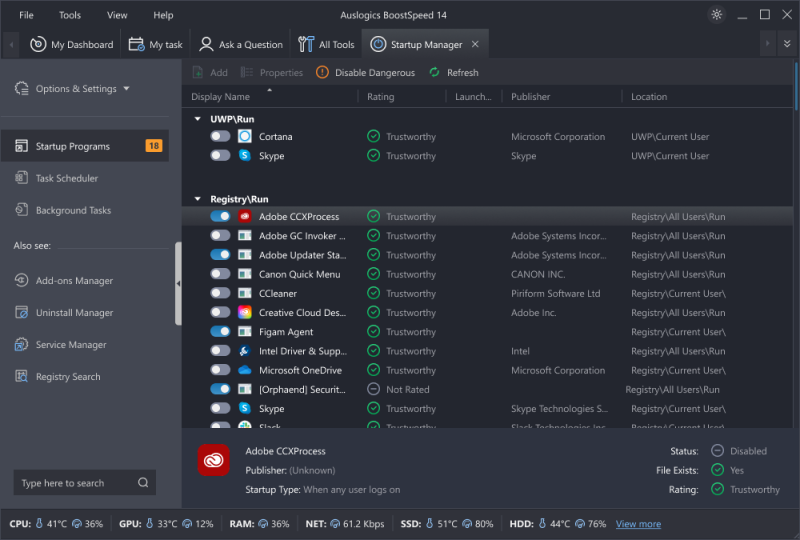Click the magnifier icon in search box
Screen dimensions: 800x540
click(x=143, y=482)
